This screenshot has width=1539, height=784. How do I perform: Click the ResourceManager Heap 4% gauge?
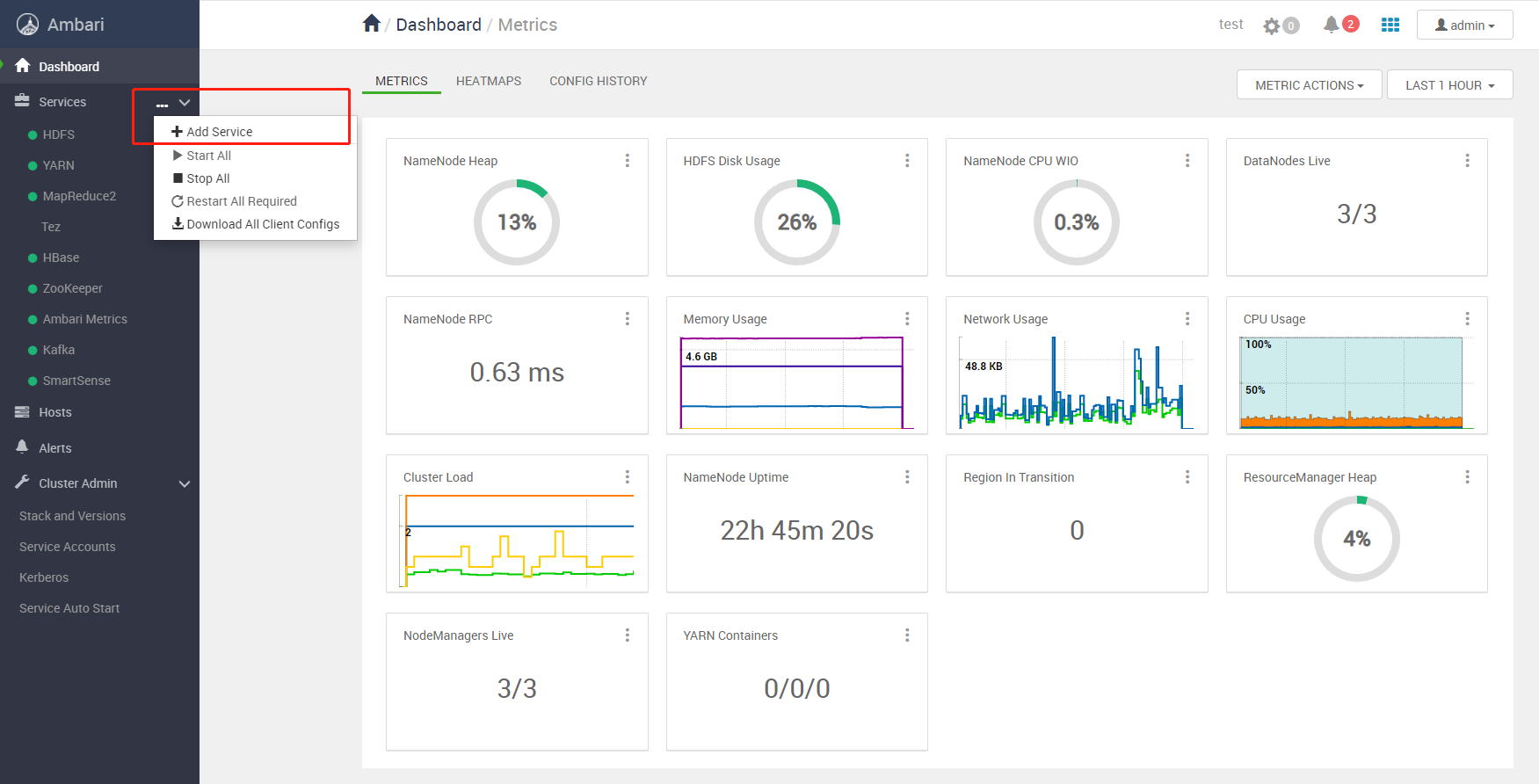1357,539
